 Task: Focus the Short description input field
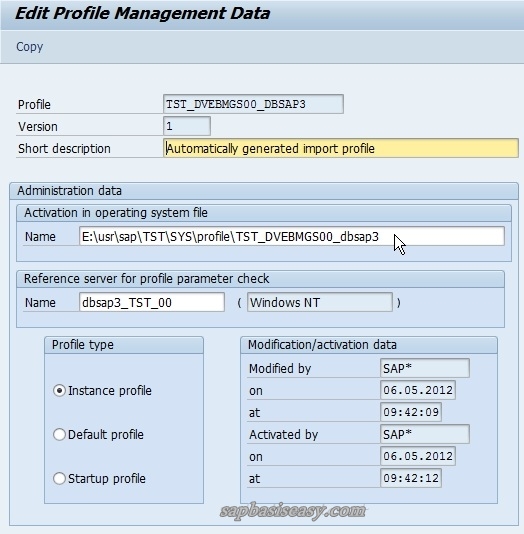pos(340,148)
